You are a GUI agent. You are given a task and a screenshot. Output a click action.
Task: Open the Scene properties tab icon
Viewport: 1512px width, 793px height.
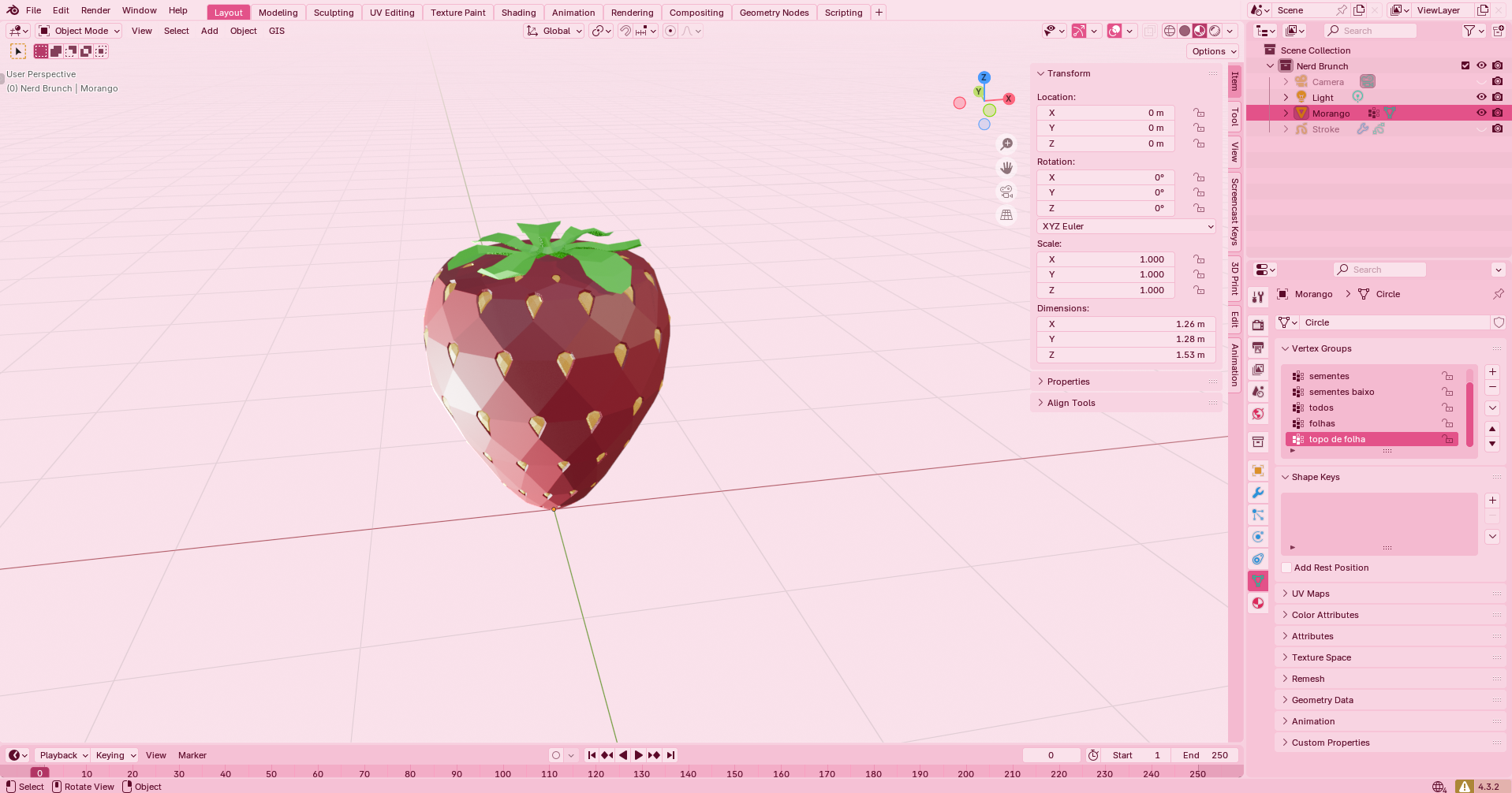coord(1258,391)
